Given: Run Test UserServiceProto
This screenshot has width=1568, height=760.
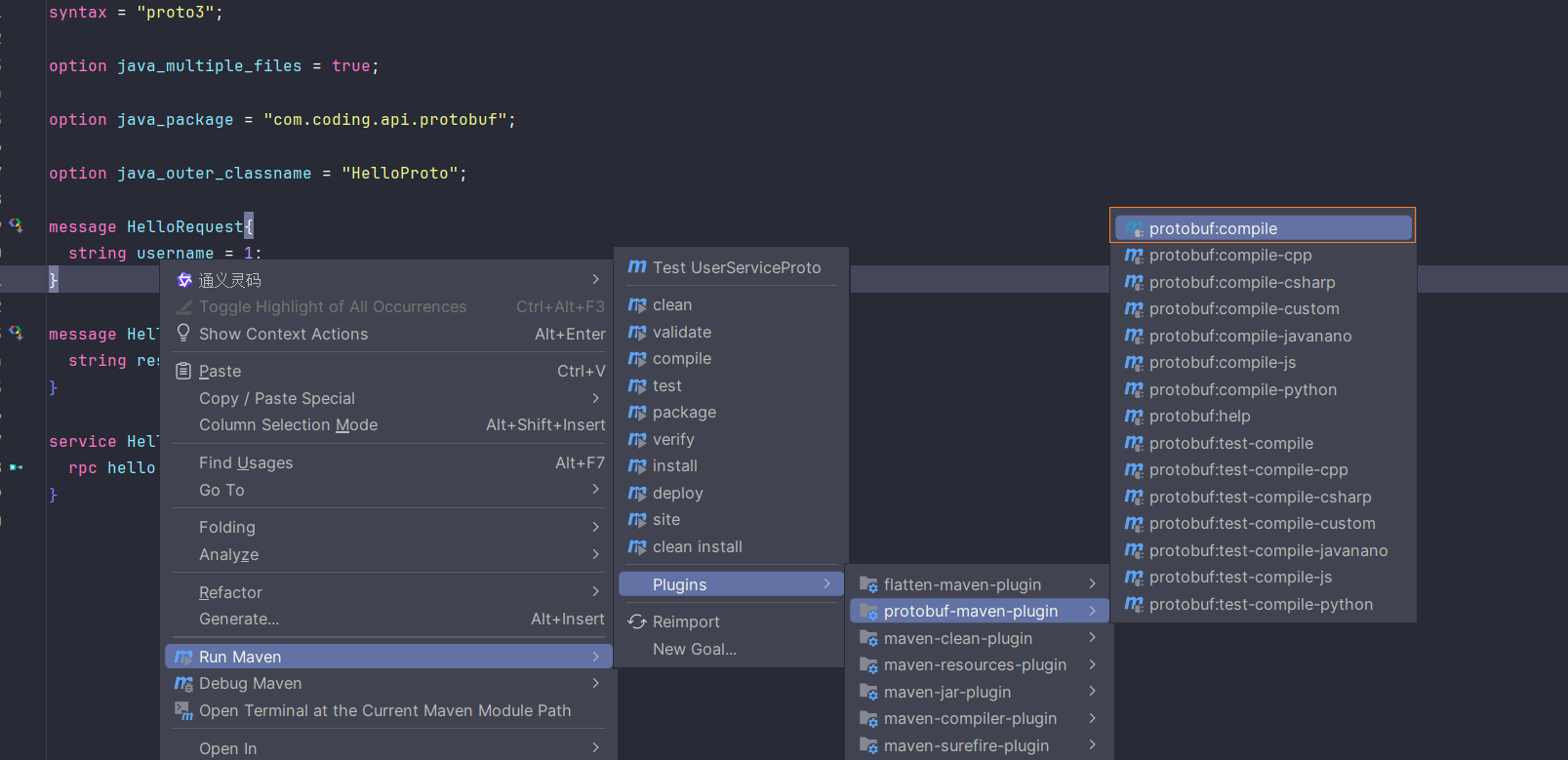Looking at the screenshot, I should [x=736, y=268].
